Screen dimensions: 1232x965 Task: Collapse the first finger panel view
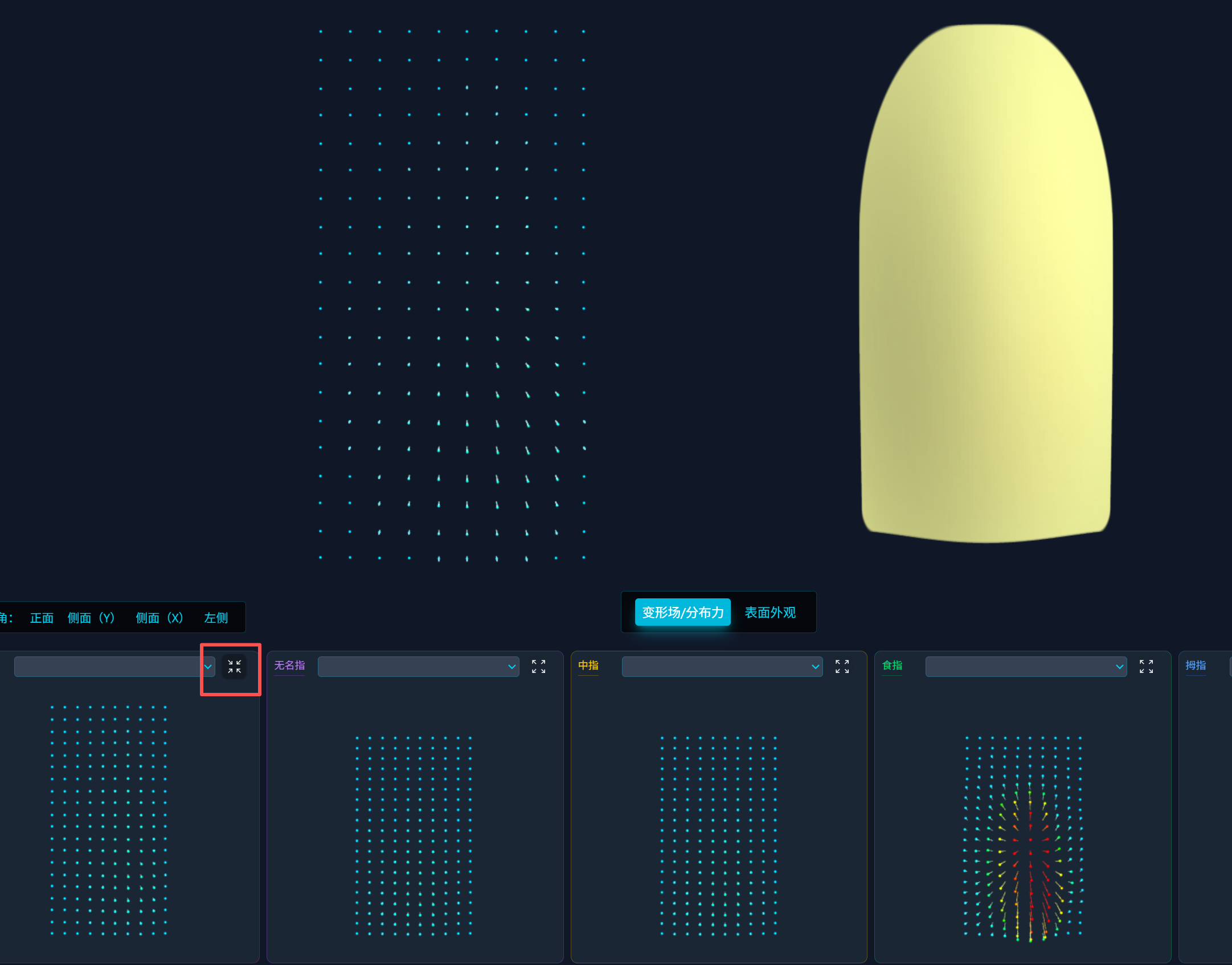point(234,667)
